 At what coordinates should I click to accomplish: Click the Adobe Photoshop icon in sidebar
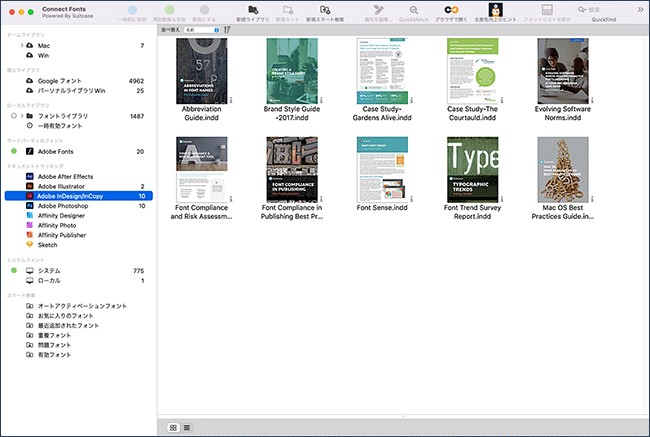29,206
